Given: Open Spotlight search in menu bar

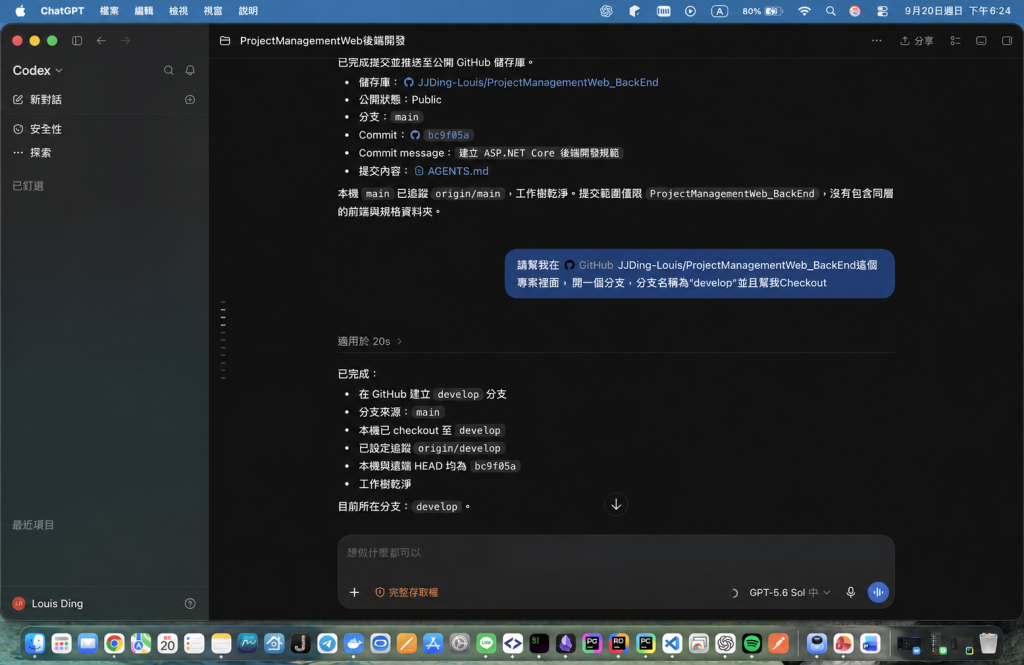Looking at the screenshot, I should click(x=830, y=10).
